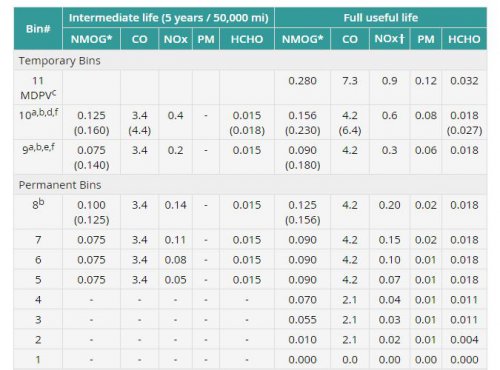500x370 pixels.
Task: Select the 0.14 NOx value in bin 8
Action: click(x=176, y=205)
